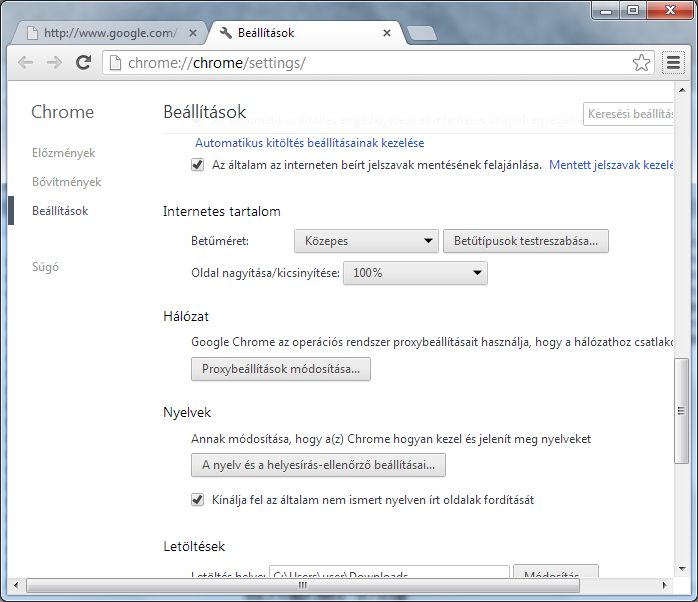Click the Letöltések section heading
The width and height of the screenshot is (698, 602).
(194, 546)
